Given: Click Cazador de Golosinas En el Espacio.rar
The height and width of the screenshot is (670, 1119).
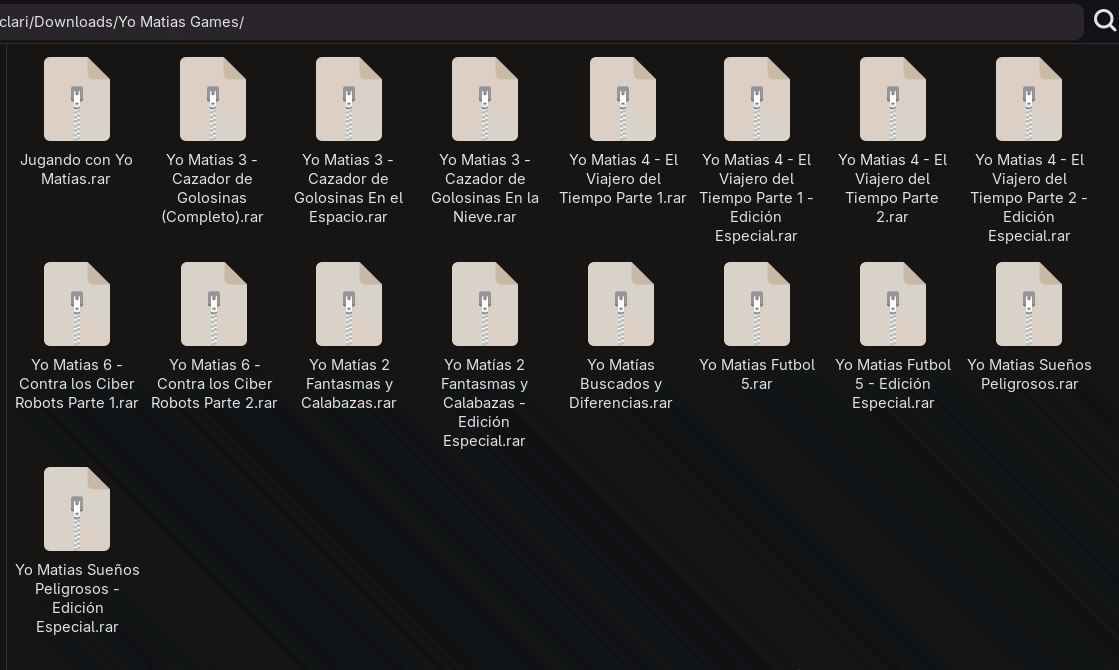Looking at the screenshot, I should tap(349, 100).
